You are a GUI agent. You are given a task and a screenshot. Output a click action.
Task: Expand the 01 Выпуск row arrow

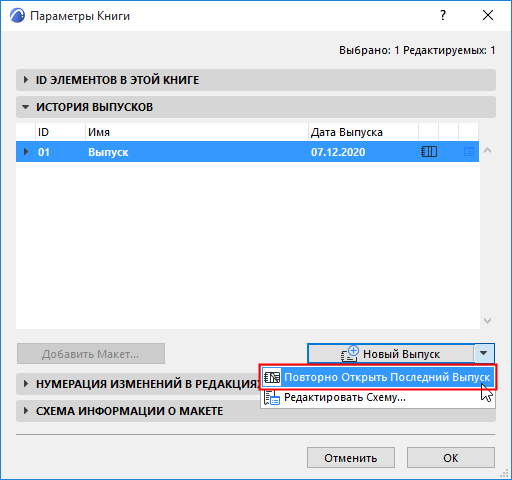(26, 152)
